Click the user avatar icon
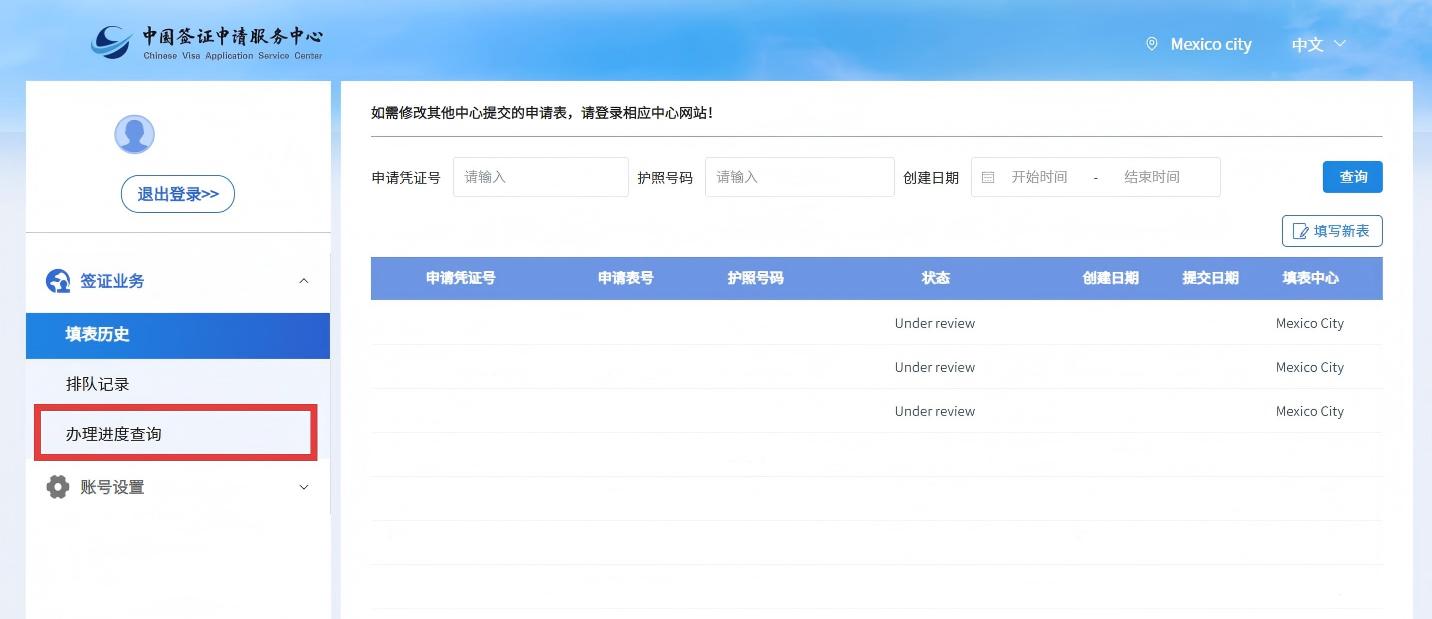1432x619 pixels. coord(134,134)
